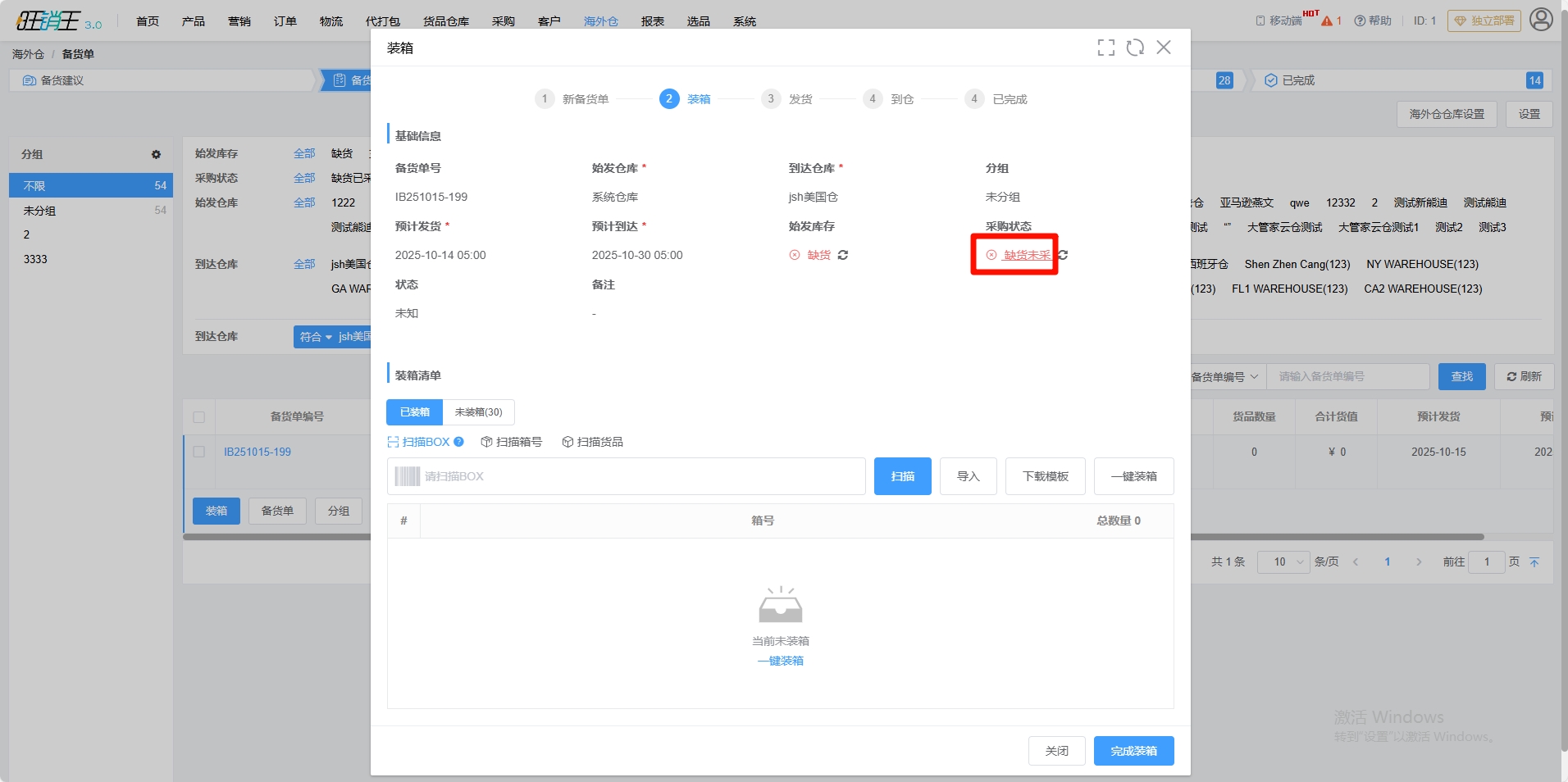Select the 扫描货品 scan mode
1568x782 pixels.
click(x=593, y=442)
